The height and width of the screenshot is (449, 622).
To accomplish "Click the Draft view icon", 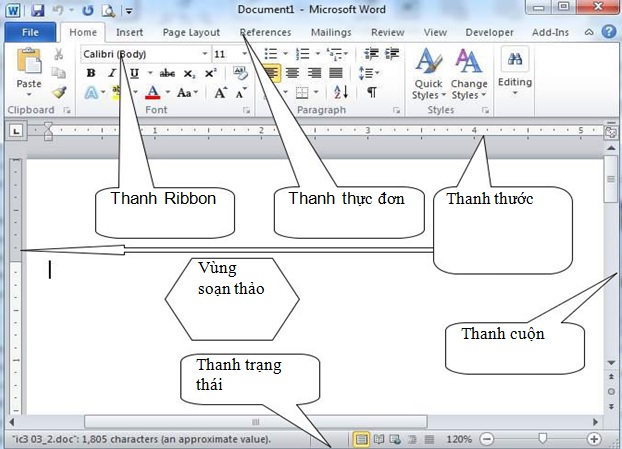I will (429, 439).
